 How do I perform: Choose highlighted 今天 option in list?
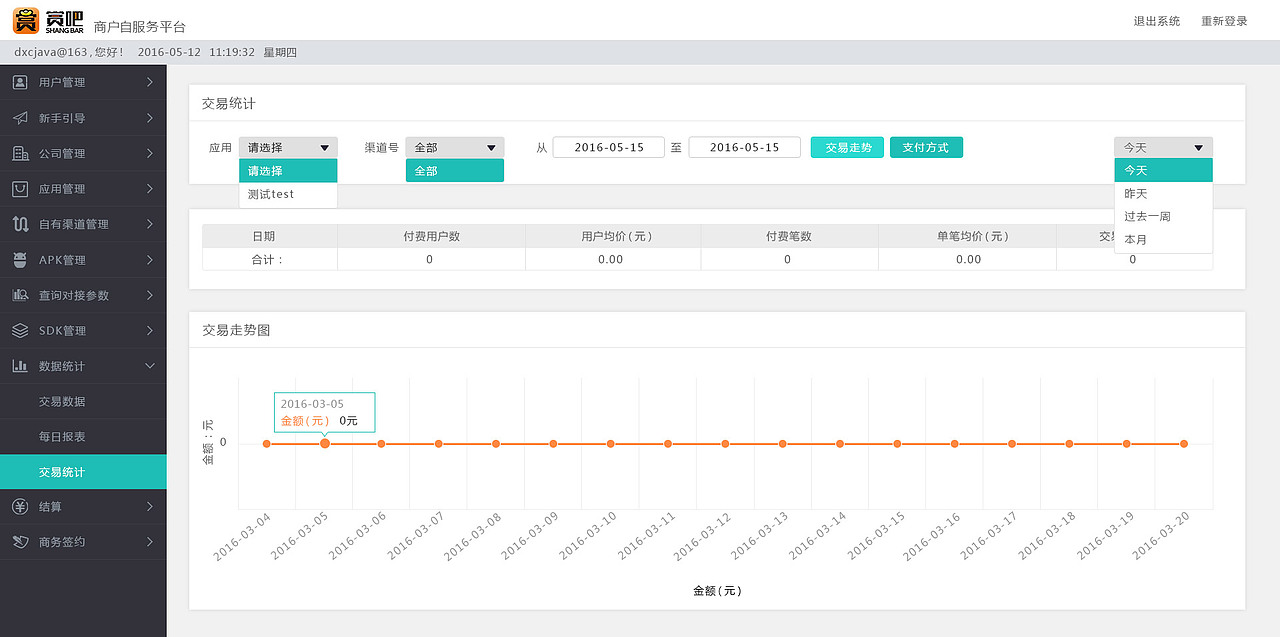pyautogui.click(x=1163, y=171)
